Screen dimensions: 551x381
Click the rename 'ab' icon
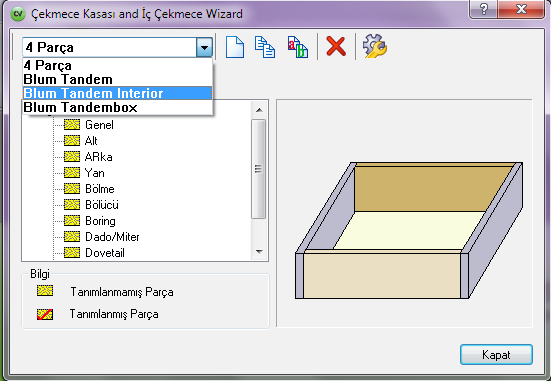tap(298, 47)
